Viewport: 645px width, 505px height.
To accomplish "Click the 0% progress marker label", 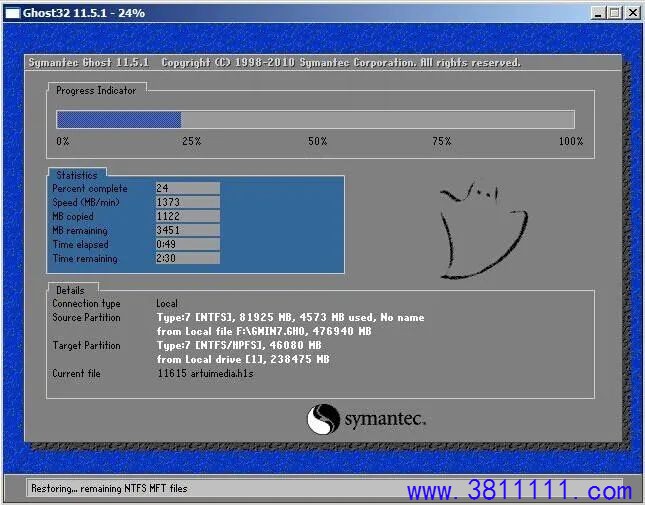I will click(x=63, y=141).
